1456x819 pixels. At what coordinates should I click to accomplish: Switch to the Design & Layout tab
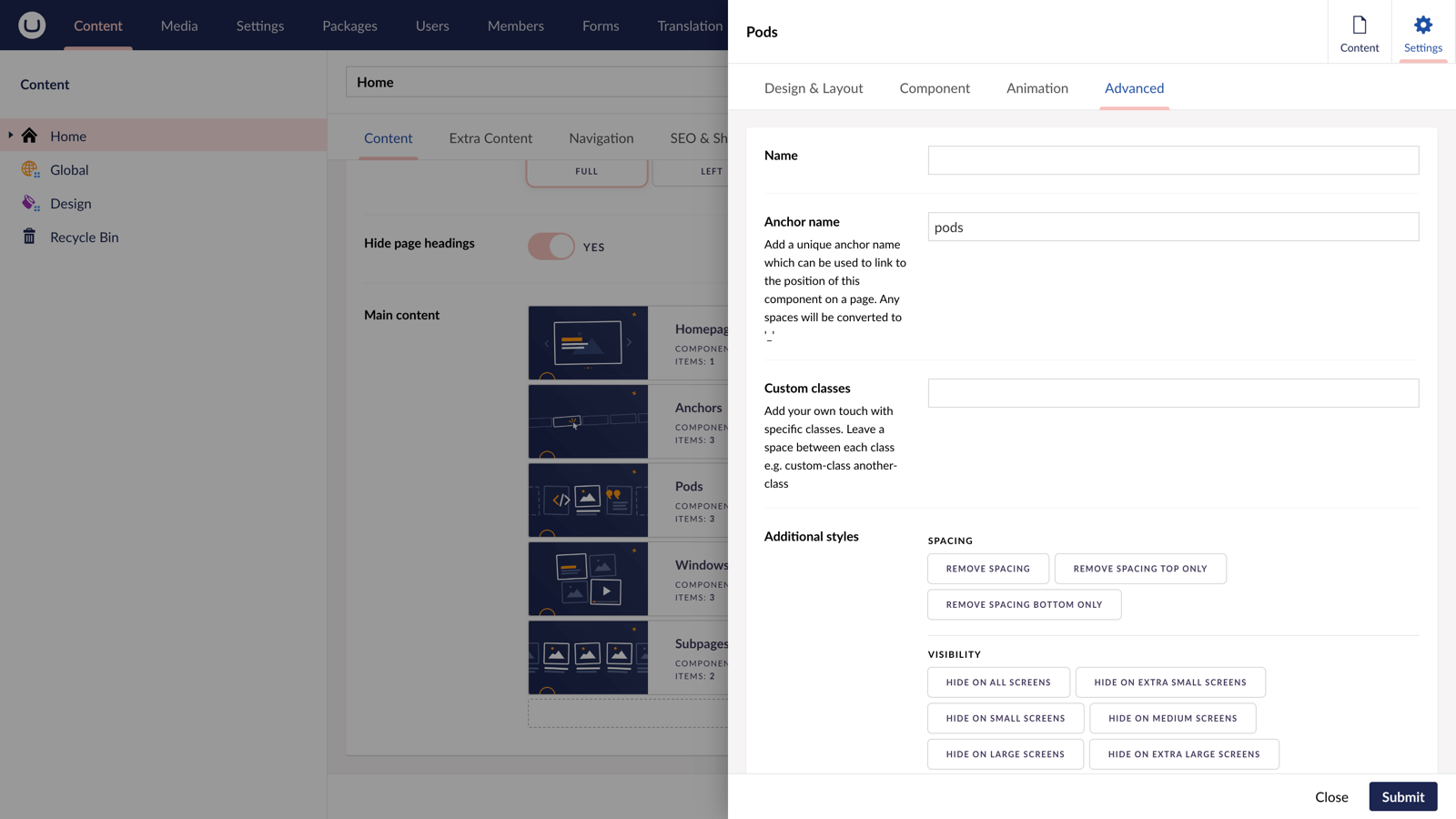click(x=813, y=88)
